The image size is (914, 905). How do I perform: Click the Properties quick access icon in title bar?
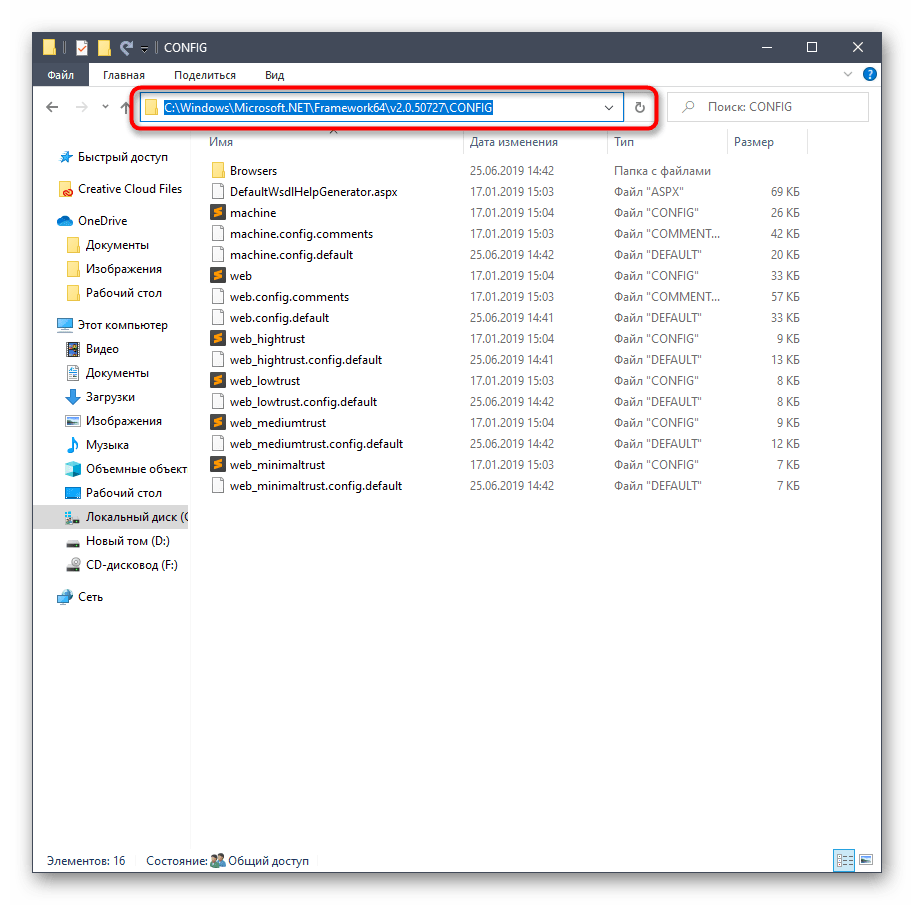(x=82, y=48)
